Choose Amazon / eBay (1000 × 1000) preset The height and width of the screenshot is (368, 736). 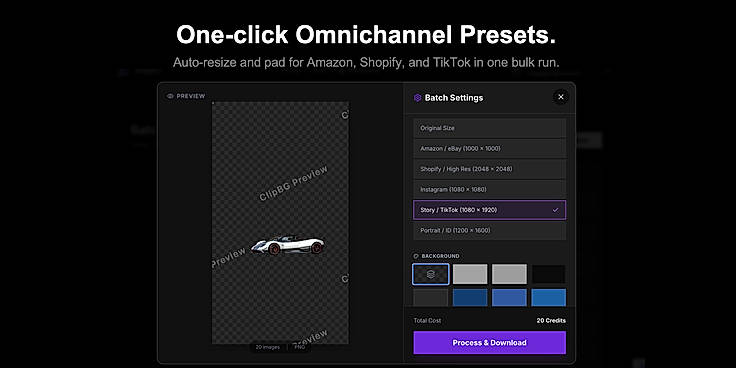(x=489, y=148)
